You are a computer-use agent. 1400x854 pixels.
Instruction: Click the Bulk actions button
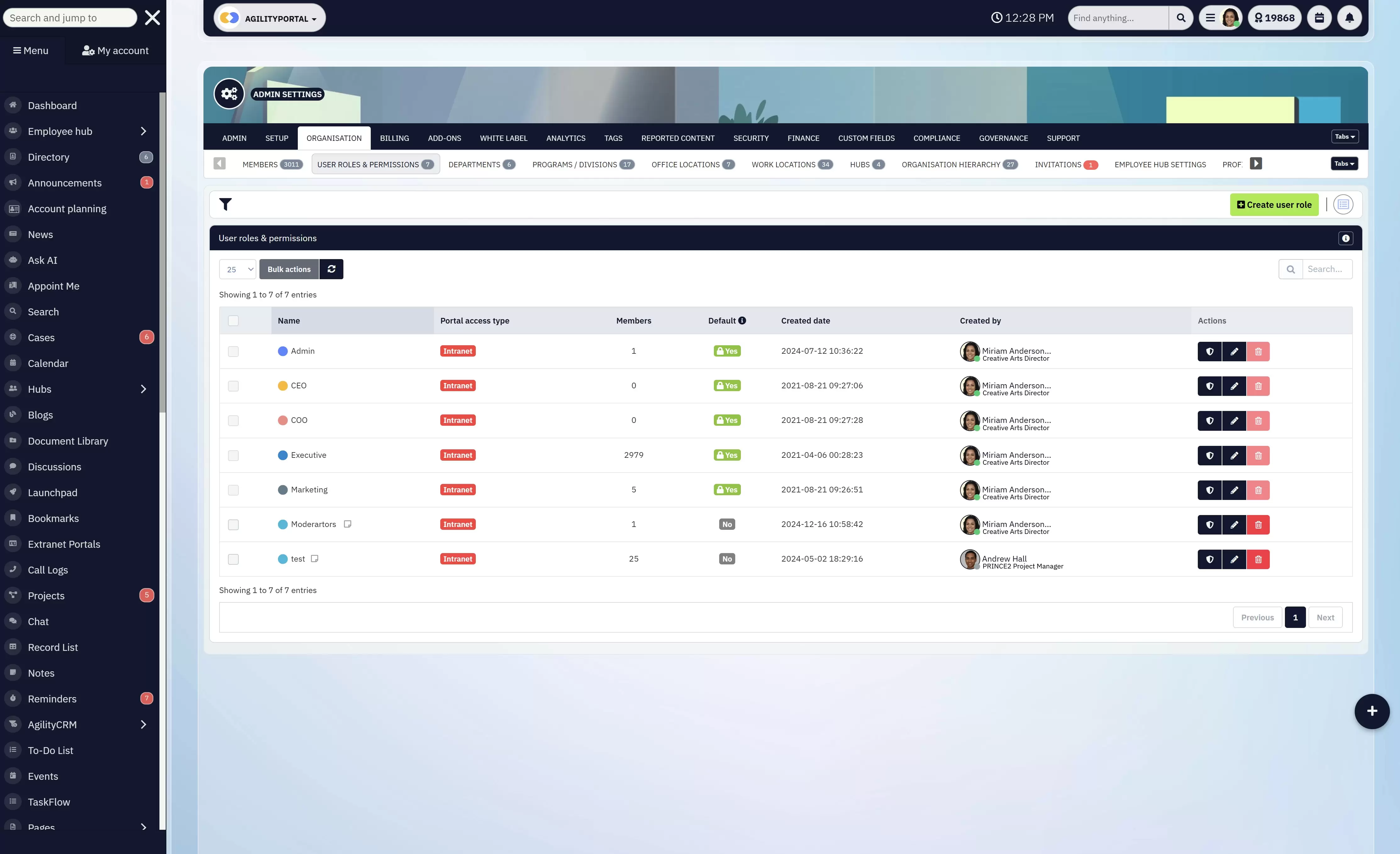(289, 269)
